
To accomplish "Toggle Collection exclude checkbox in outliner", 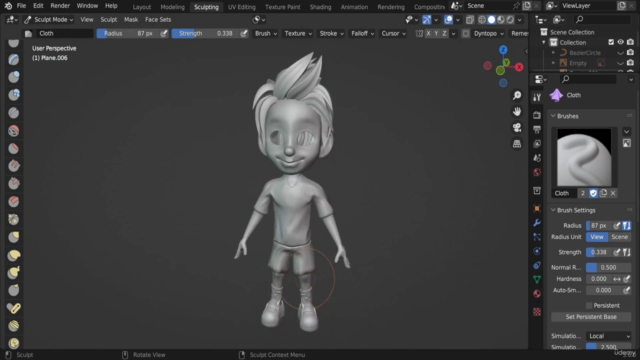I will (611, 42).
